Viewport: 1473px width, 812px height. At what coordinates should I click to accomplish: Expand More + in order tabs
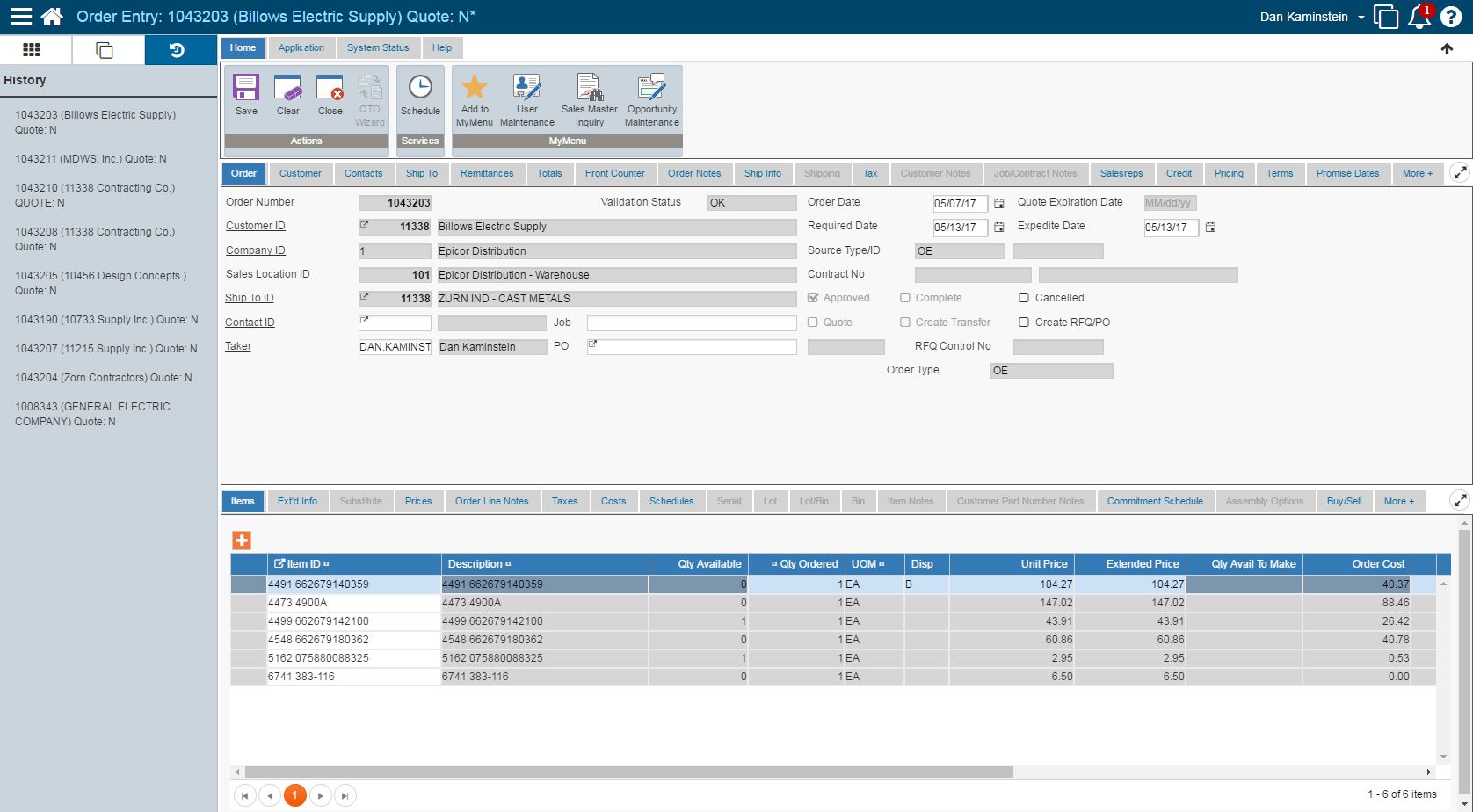click(x=1417, y=173)
